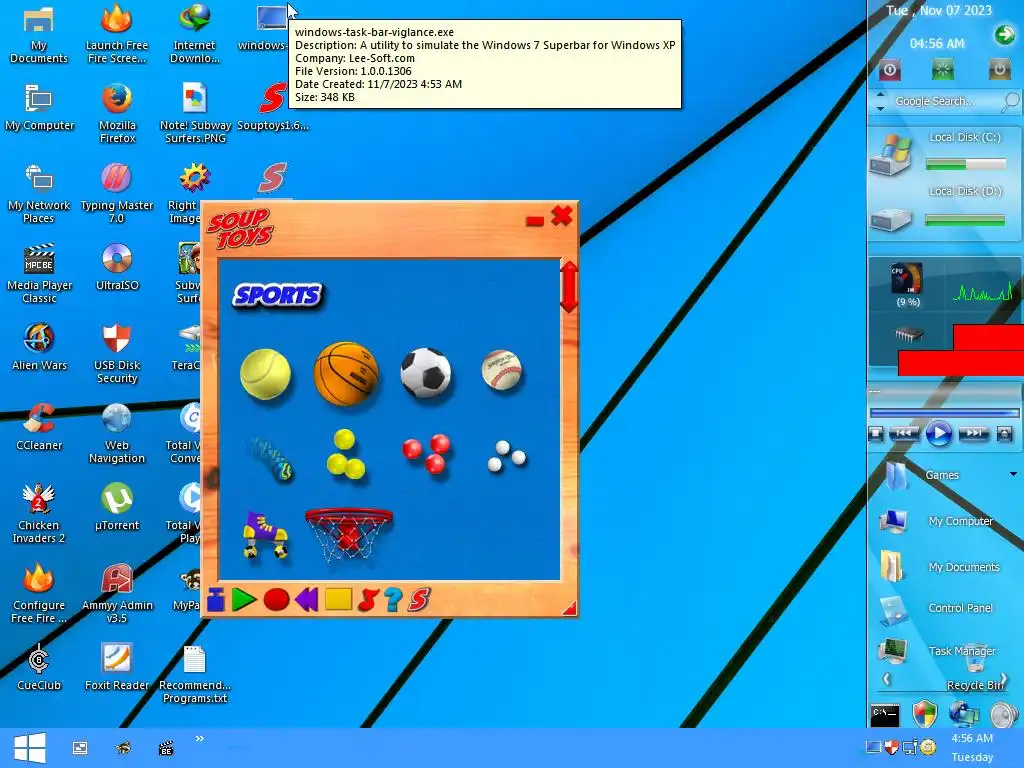This screenshot has width=1024, height=768.
Task: Open UltraISO desktop icon
Action: pos(117,266)
